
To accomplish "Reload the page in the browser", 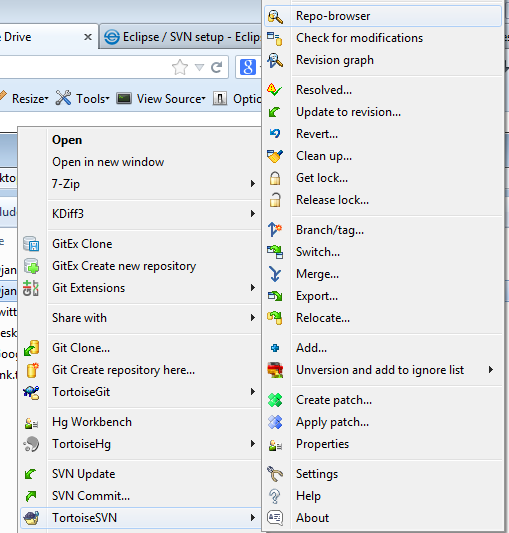I will (217, 67).
